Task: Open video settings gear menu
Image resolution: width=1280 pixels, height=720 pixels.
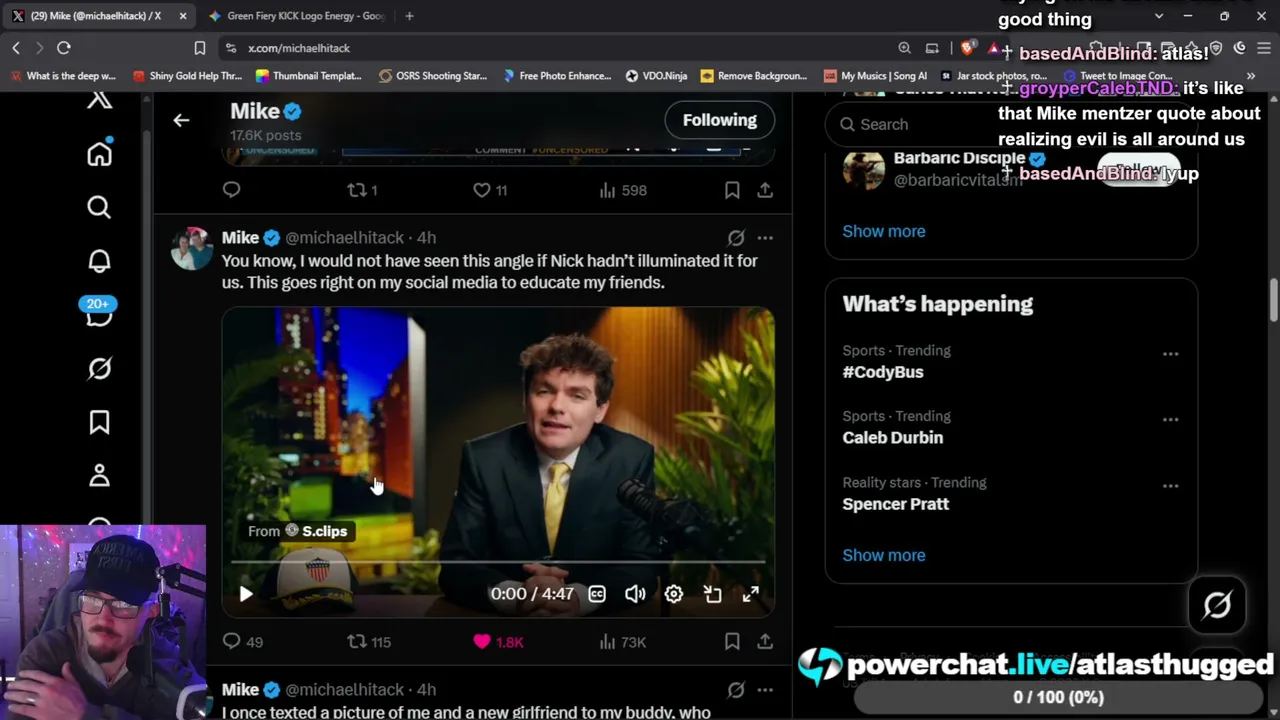Action: coord(674,594)
